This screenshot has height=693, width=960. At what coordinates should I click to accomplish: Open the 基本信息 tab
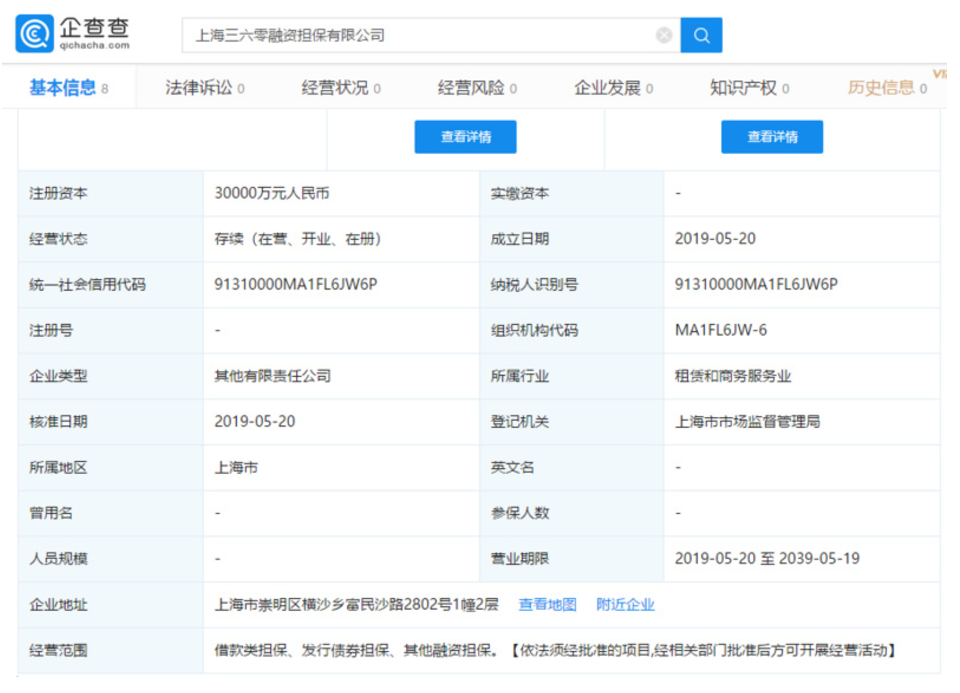point(69,88)
